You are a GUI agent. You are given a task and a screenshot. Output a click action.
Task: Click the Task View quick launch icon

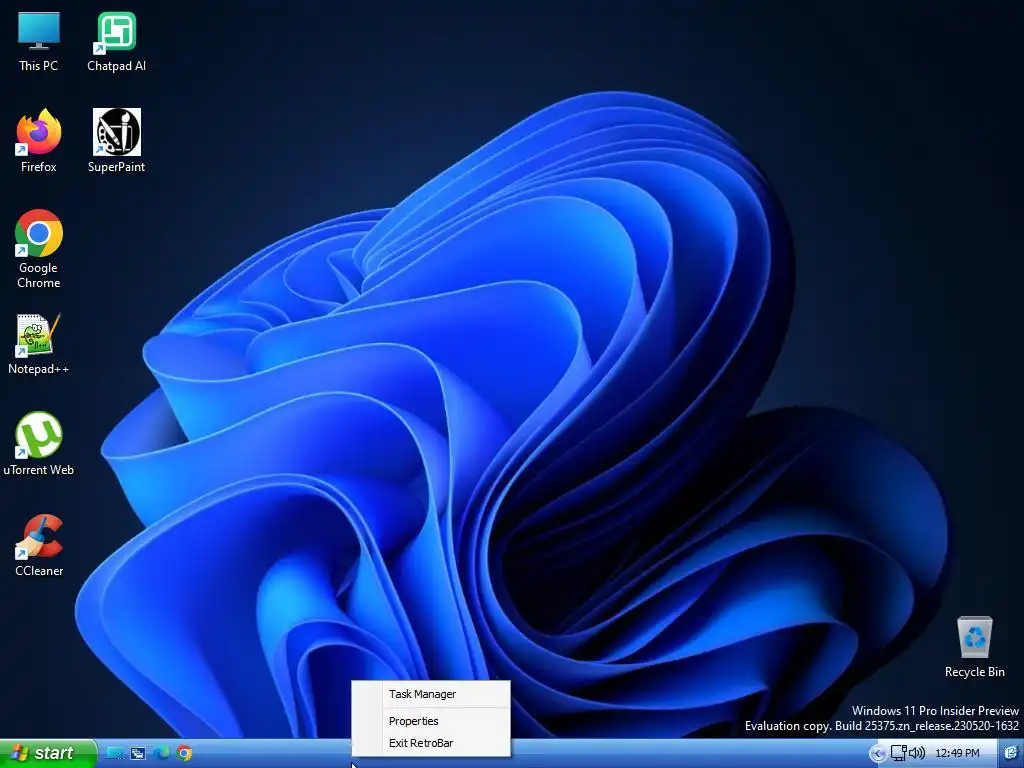138,753
